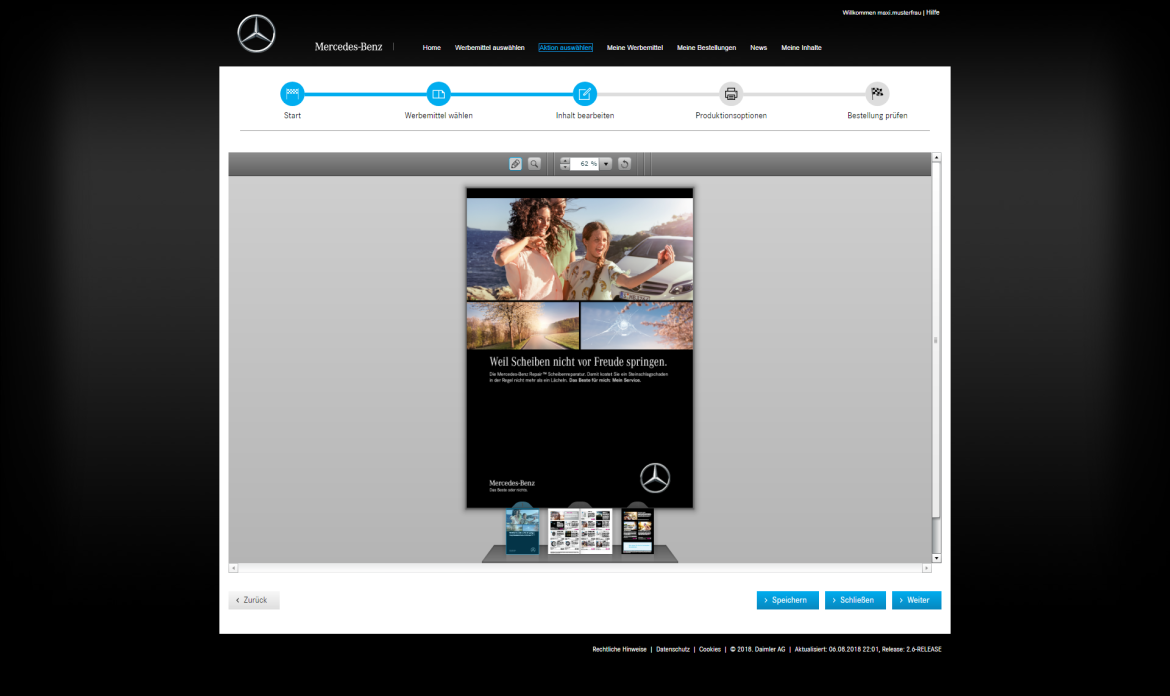Increase zoom with the up stepper arrow

(x=565, y=161)
